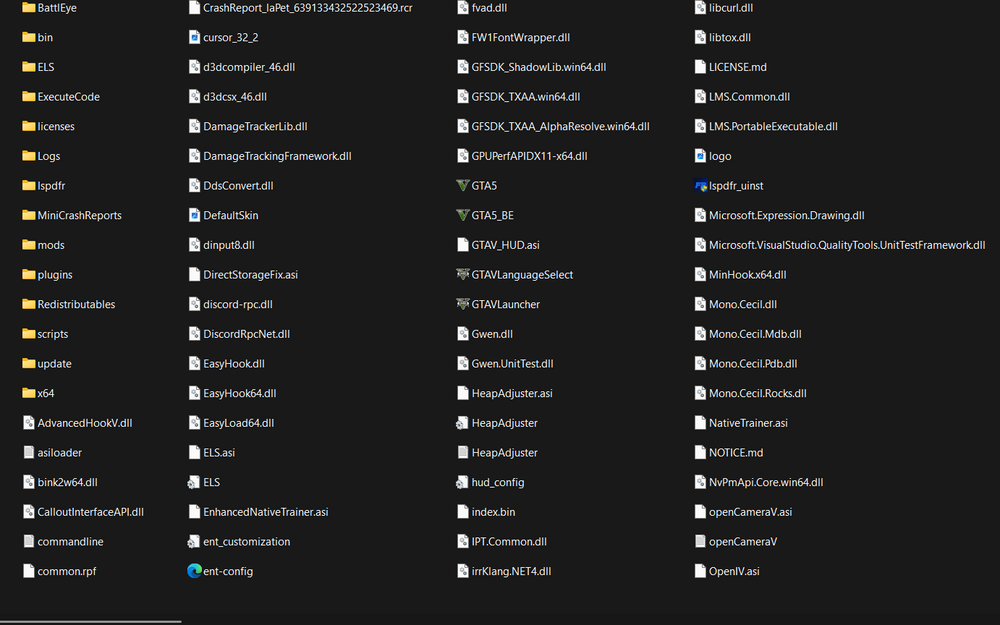Select the ELS configuration file icon
Viewport: 1000px width, 625px height.
pyautogui.click(x=194, y=483)
